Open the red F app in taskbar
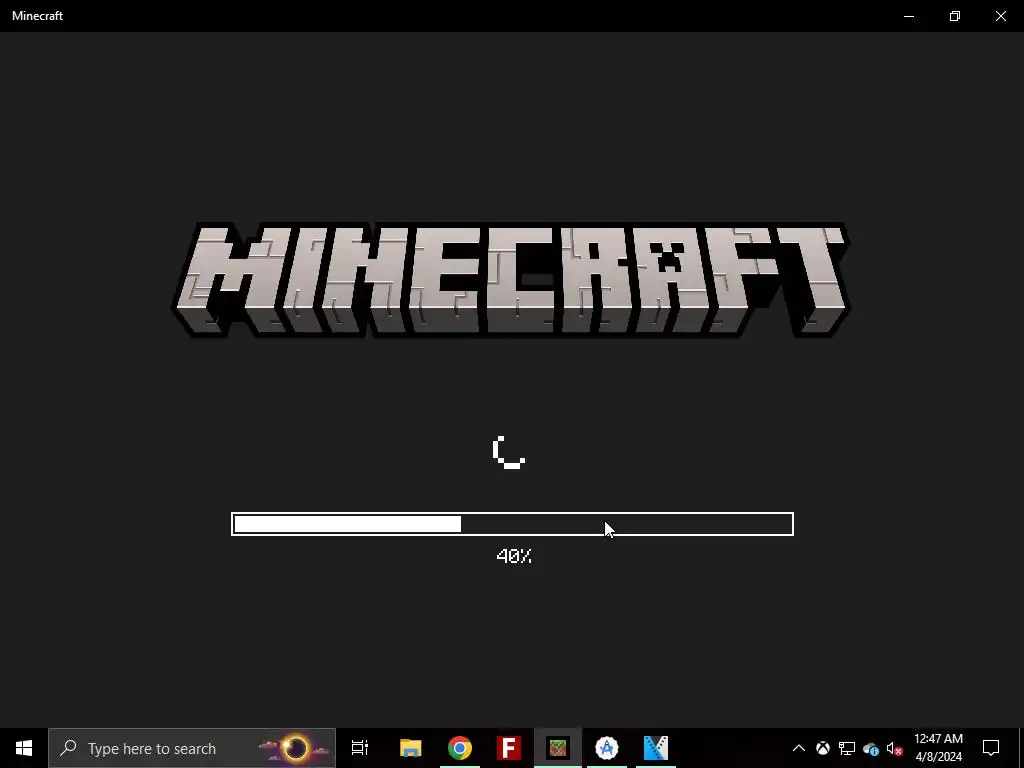1024x768 pixels. (x=509, y=748)
